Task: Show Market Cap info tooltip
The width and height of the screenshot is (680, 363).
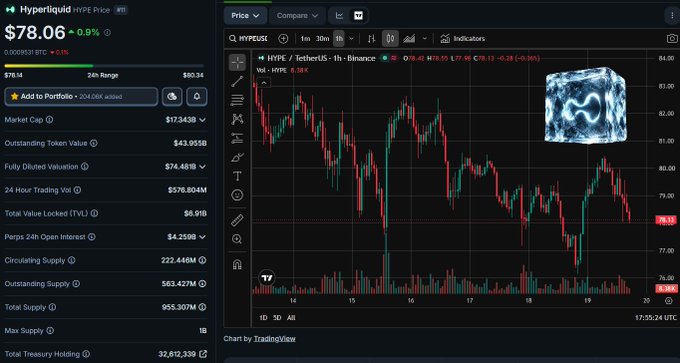Action: pyautogui.click(x=49, y=120)
